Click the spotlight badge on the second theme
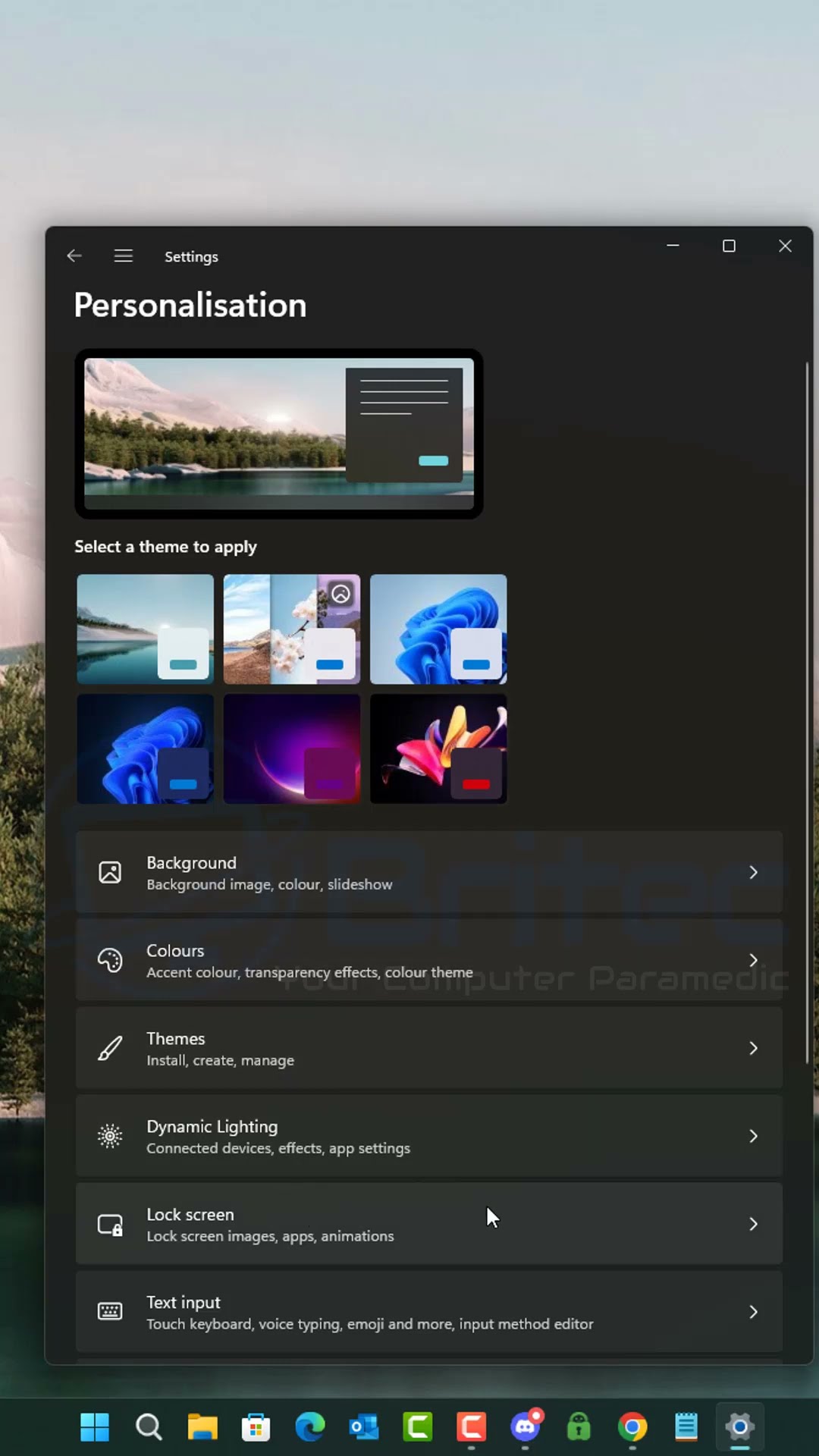The width and height of the screenshot is (819, 1456). tap(341, 594)
